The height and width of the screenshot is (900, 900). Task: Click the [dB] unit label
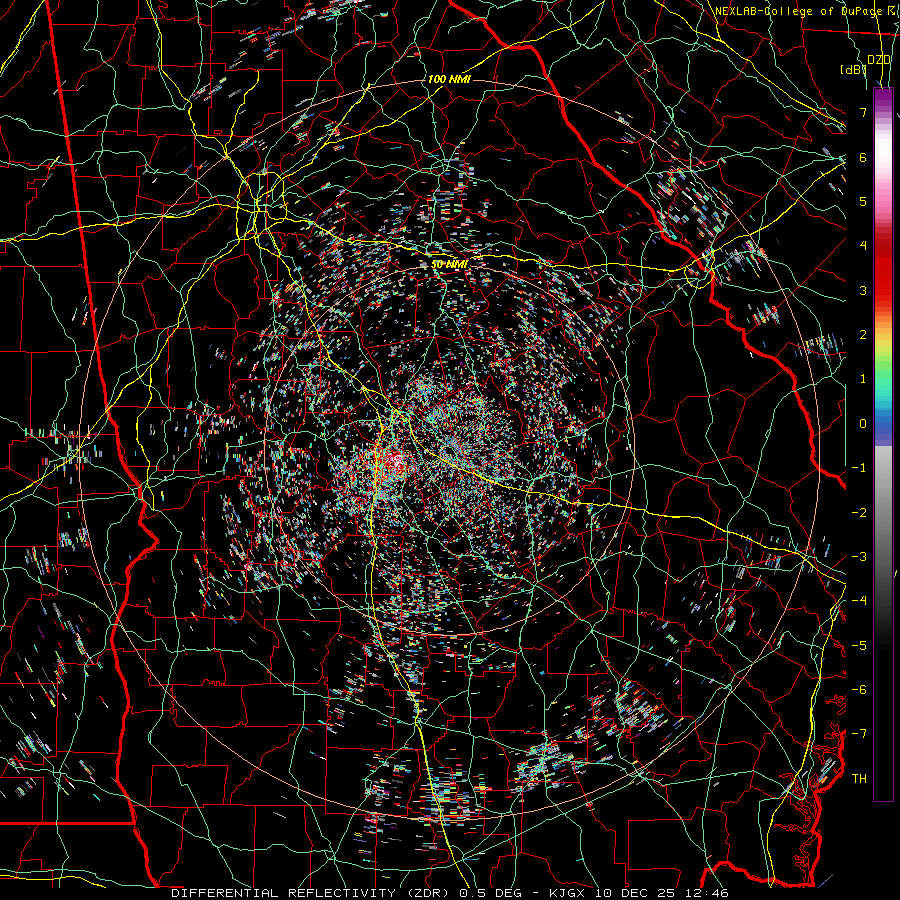(854, 69)
